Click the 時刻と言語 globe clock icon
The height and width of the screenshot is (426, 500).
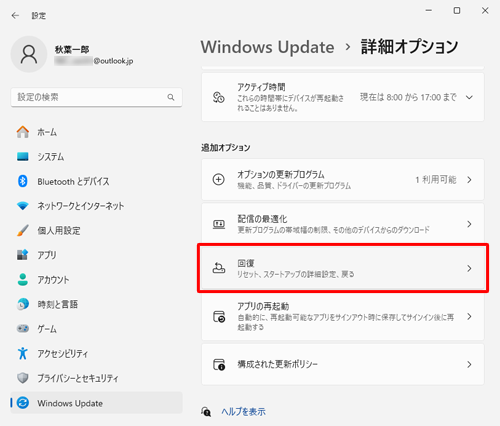[x=23, y=304]
